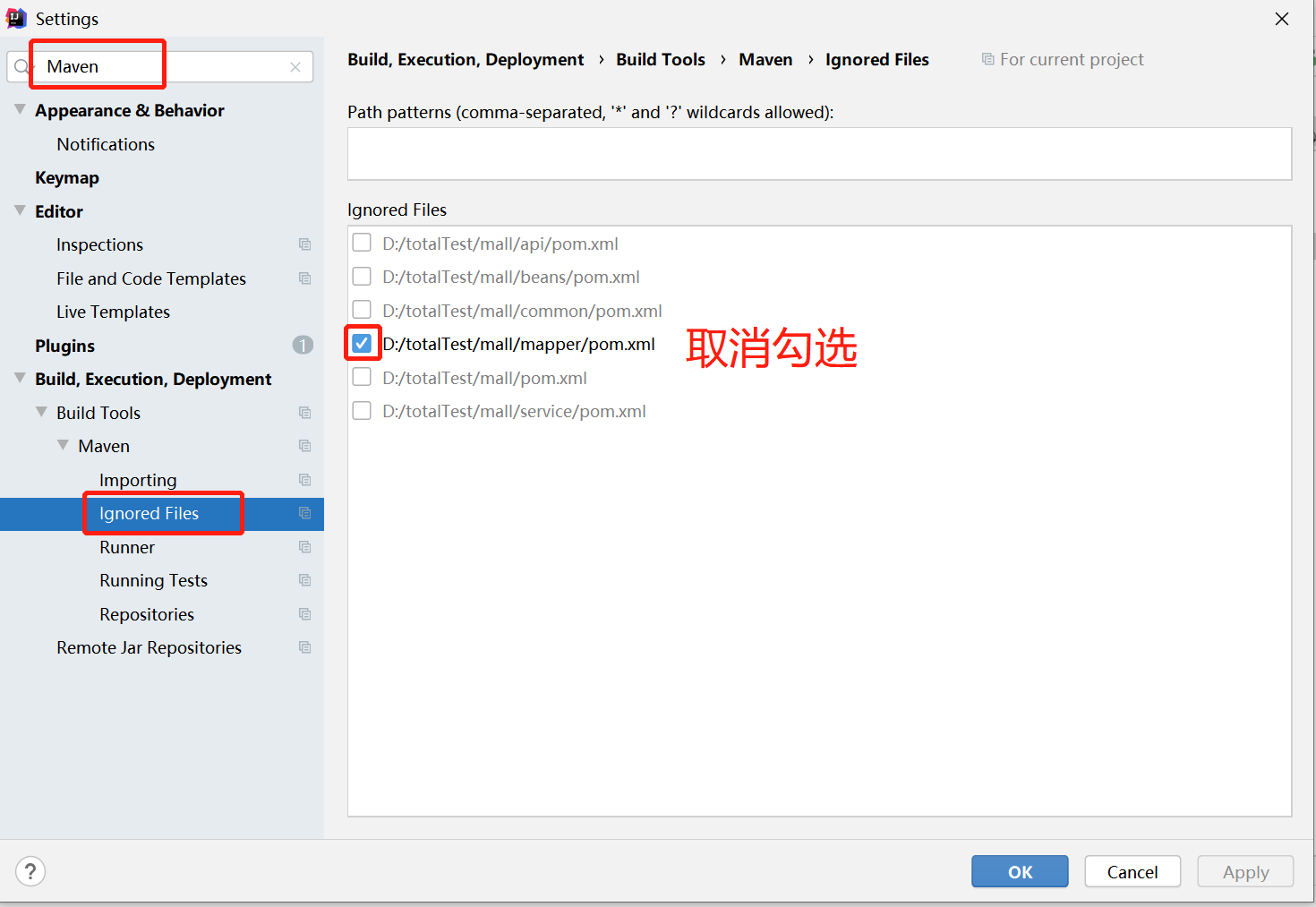Open Remote Jar Repositories settings

click(149, 647)
